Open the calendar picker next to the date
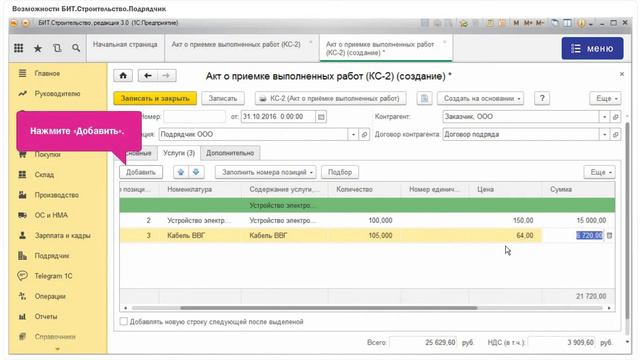This screenshot has width=640, height=360. (321, 117)
